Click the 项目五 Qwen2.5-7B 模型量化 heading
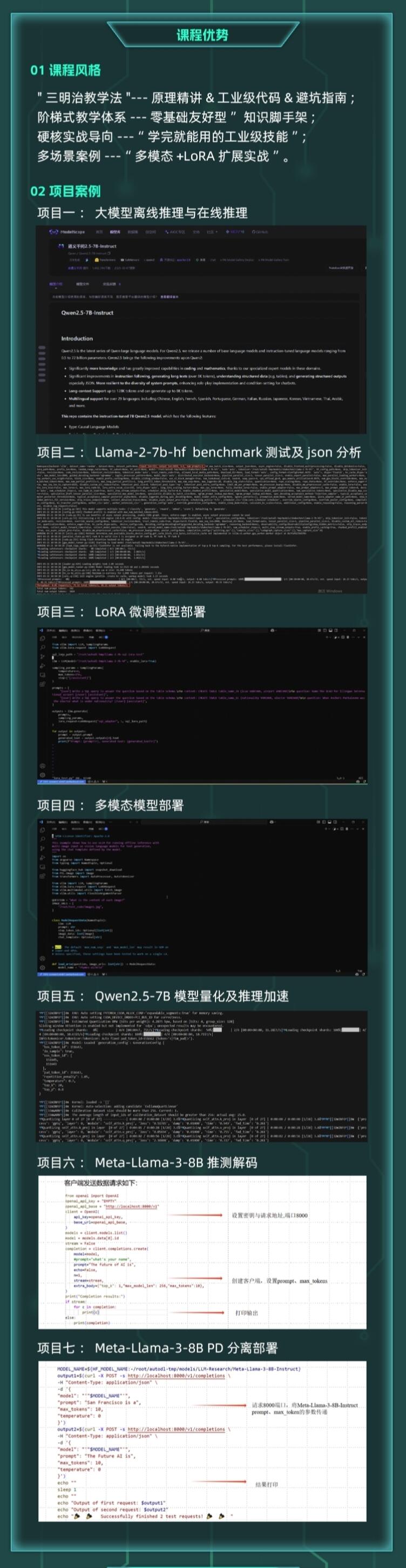The image size is (406, 1568). point(163,996)
